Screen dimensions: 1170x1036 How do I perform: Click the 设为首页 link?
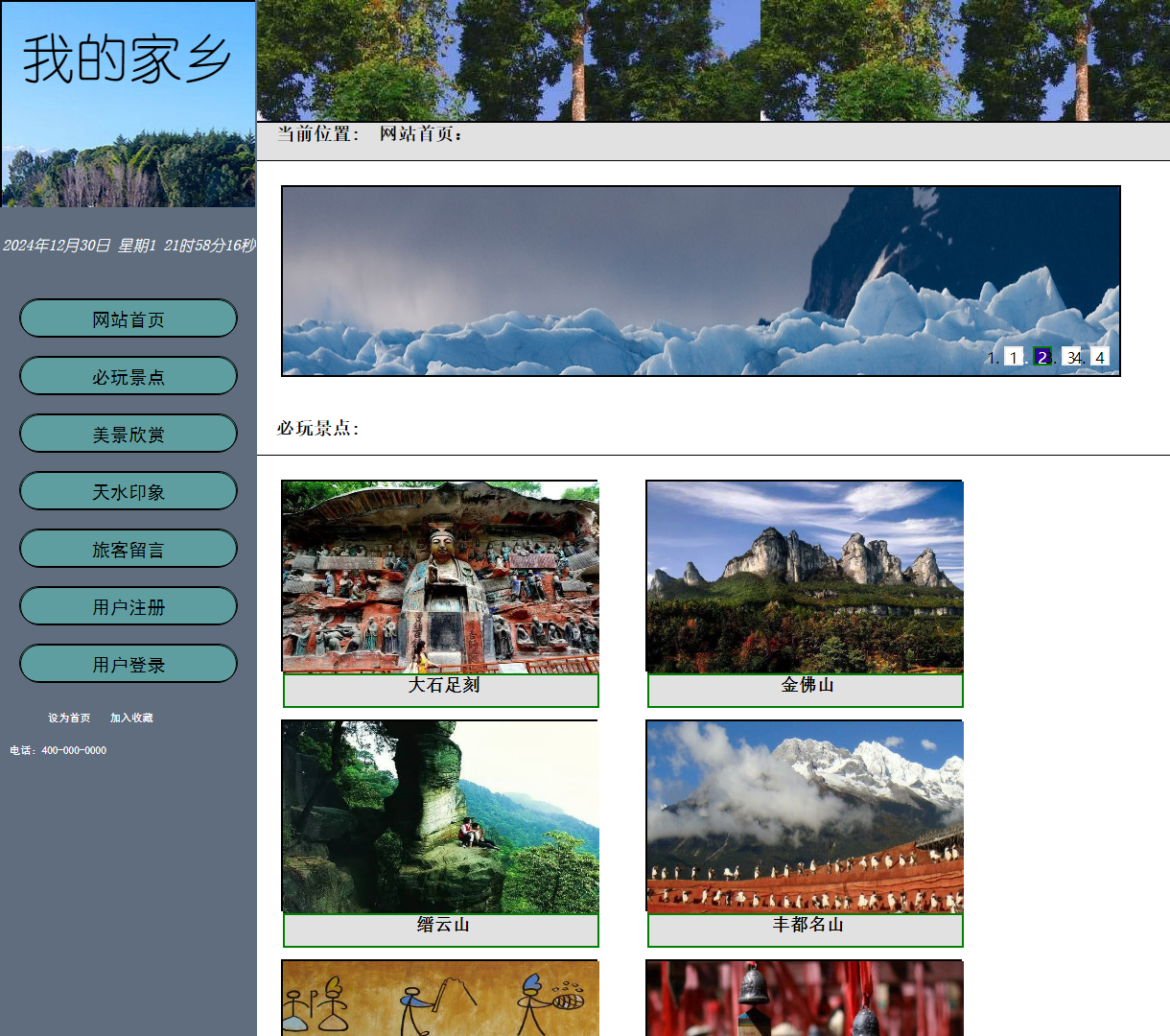click(x=69, y=718)
